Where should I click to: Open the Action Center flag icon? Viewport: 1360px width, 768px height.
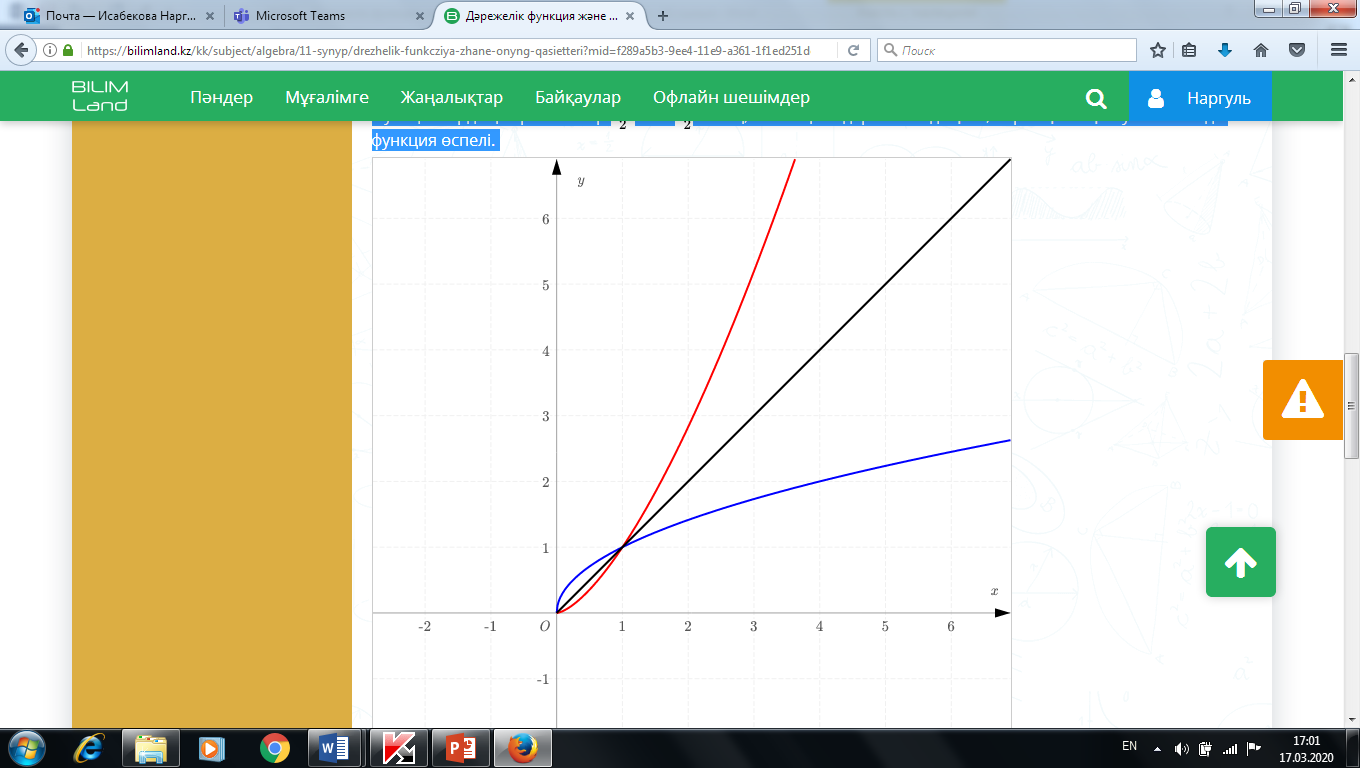[x=1253, y=748]
